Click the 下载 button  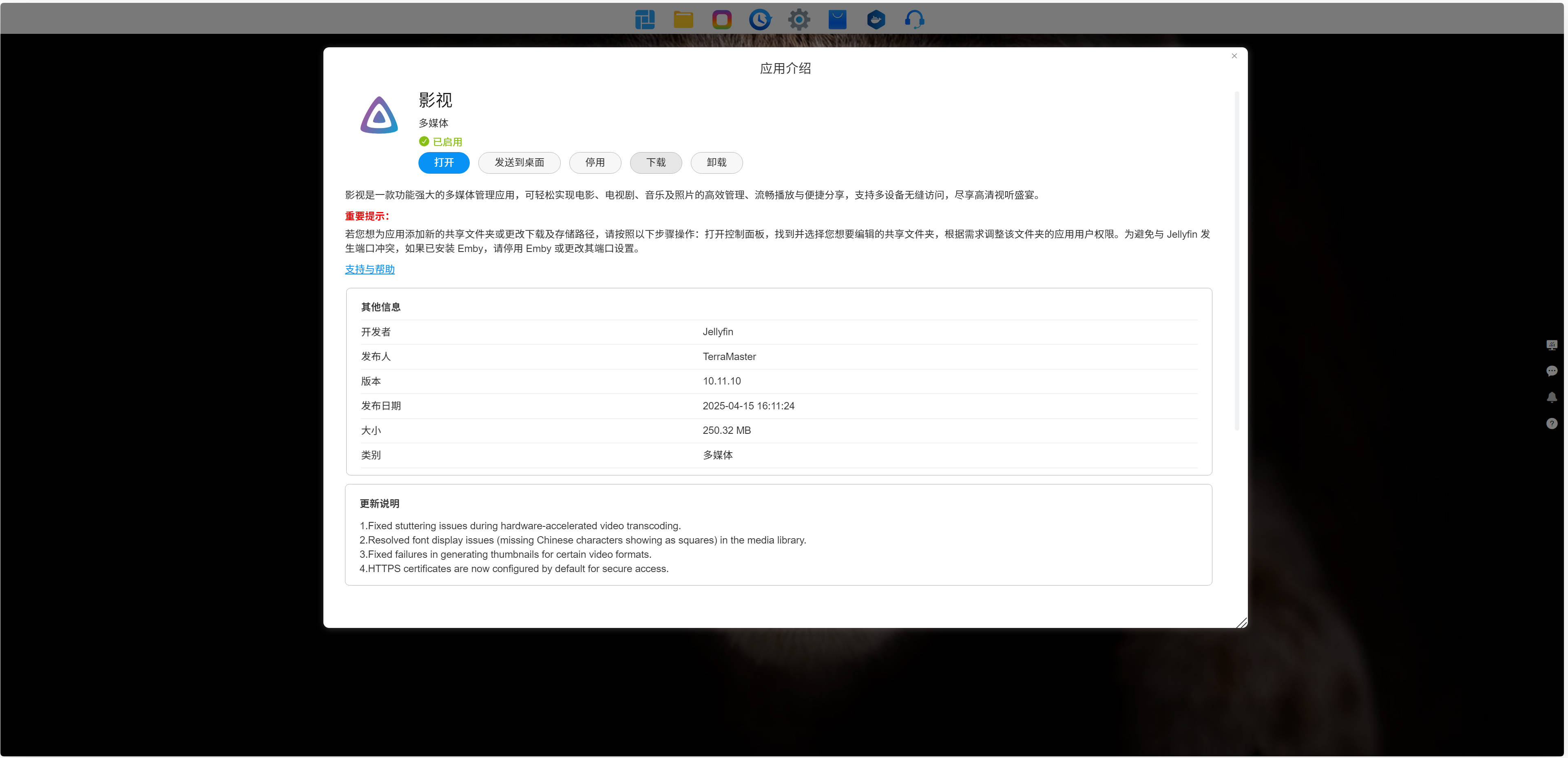point(656,163)
